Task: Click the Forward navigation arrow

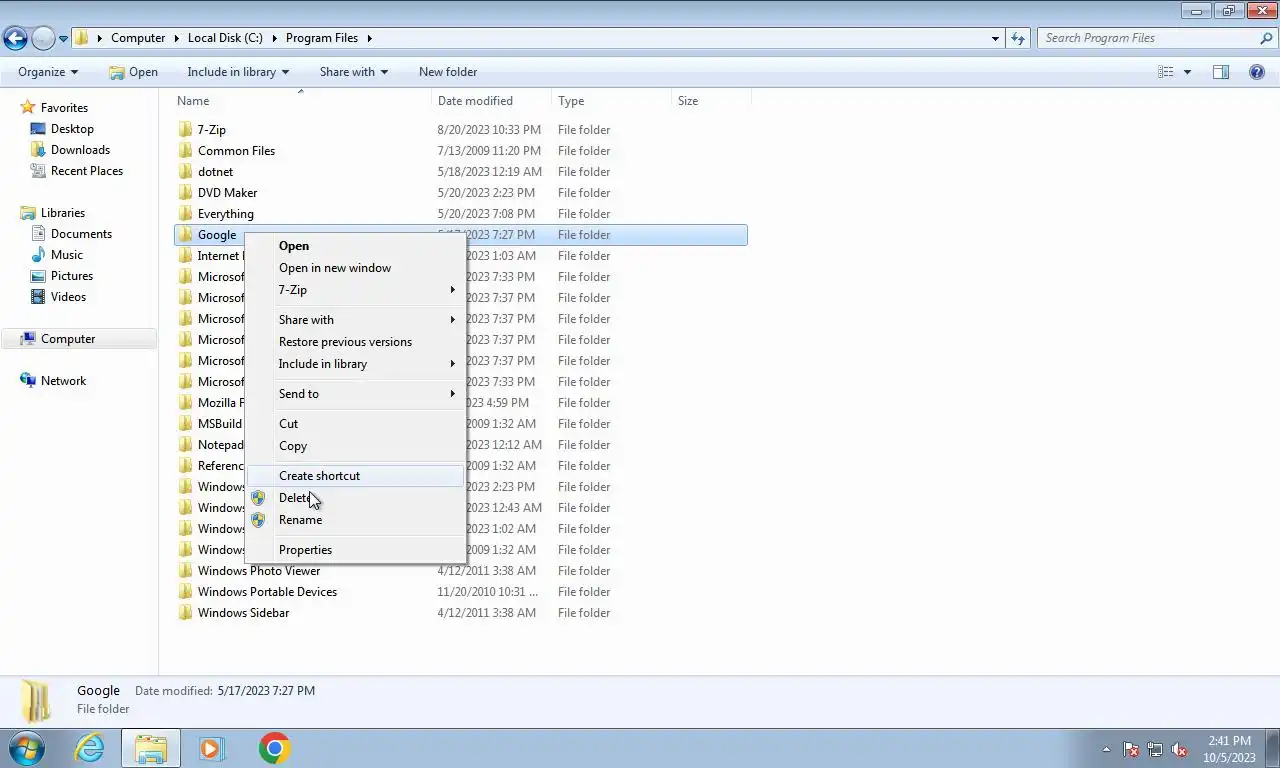Action: click(x=43, y=39)
